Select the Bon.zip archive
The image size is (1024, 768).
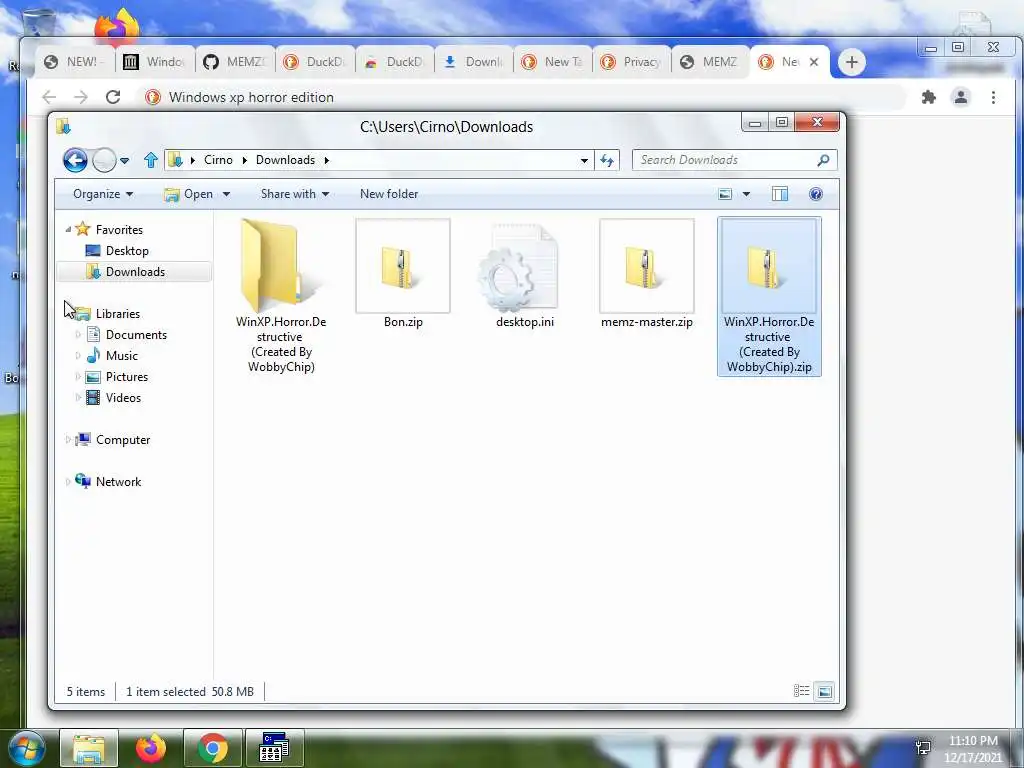point(403,274)
